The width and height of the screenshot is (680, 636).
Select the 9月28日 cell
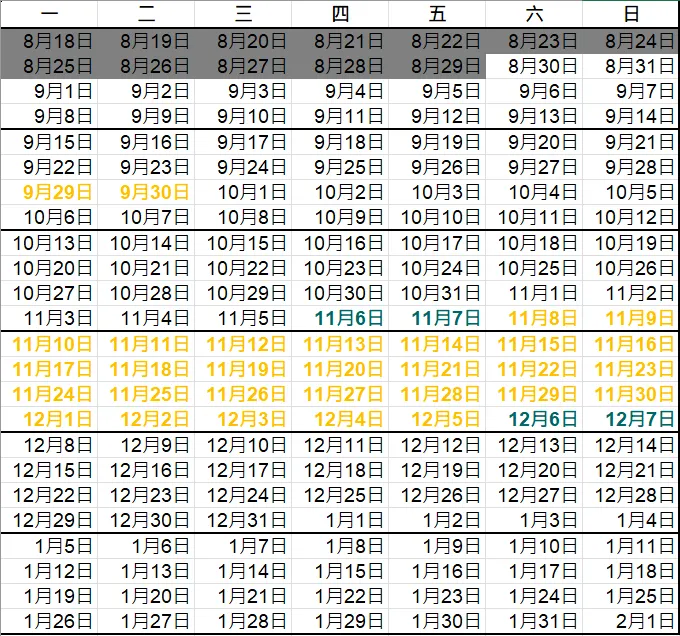(631, 167)
